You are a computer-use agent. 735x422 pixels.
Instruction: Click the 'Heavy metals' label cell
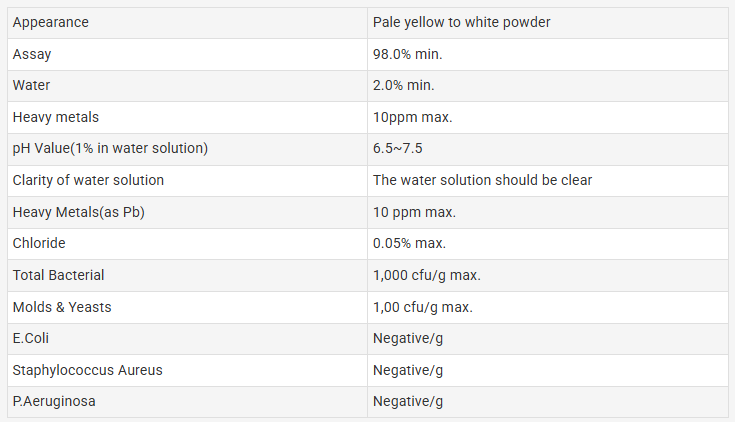click(187, 117)
